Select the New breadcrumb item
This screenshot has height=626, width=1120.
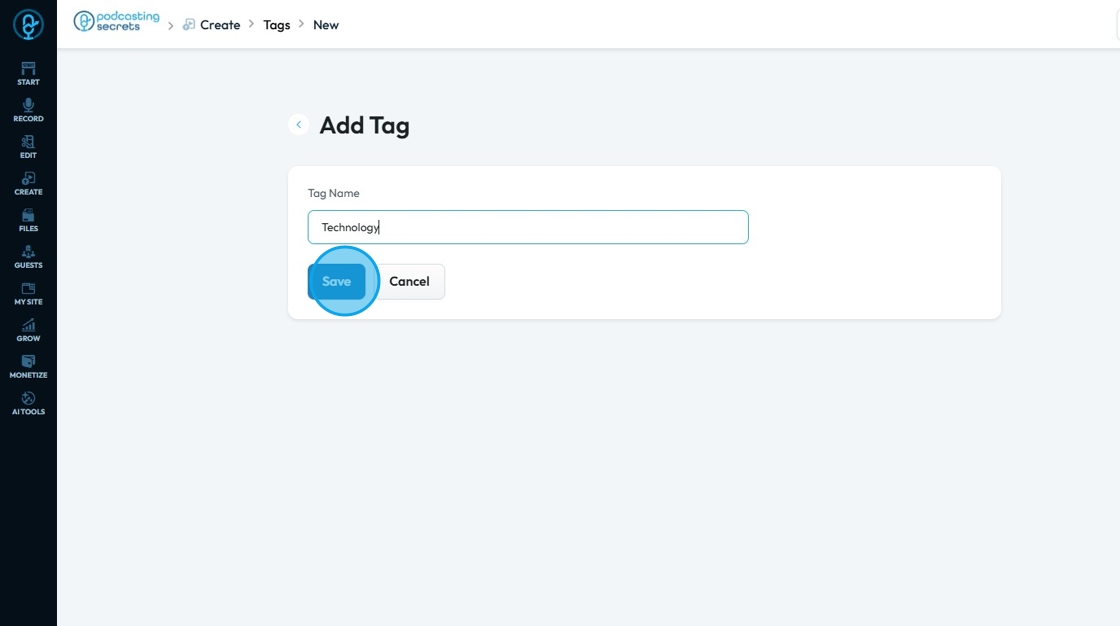[x=326, y=25]
